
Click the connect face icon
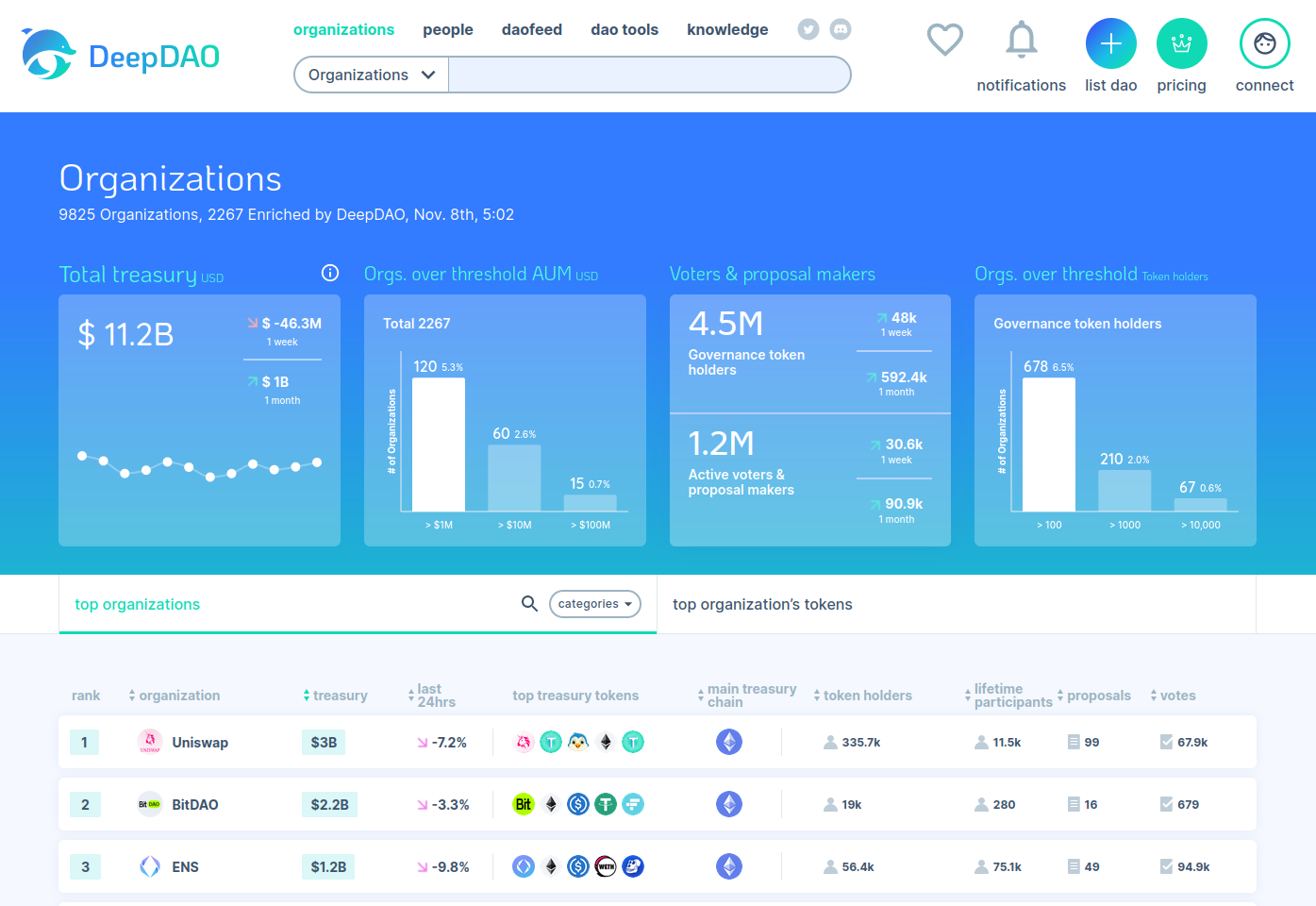(1265, 43)
